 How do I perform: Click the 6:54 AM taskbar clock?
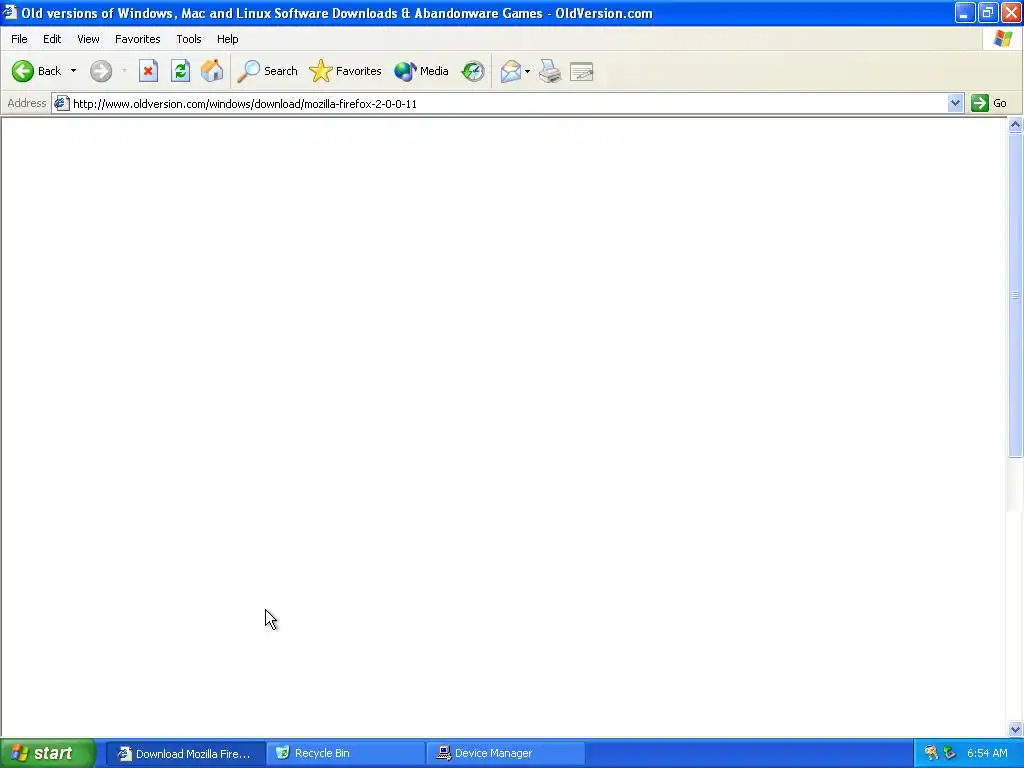coord(987,753)
